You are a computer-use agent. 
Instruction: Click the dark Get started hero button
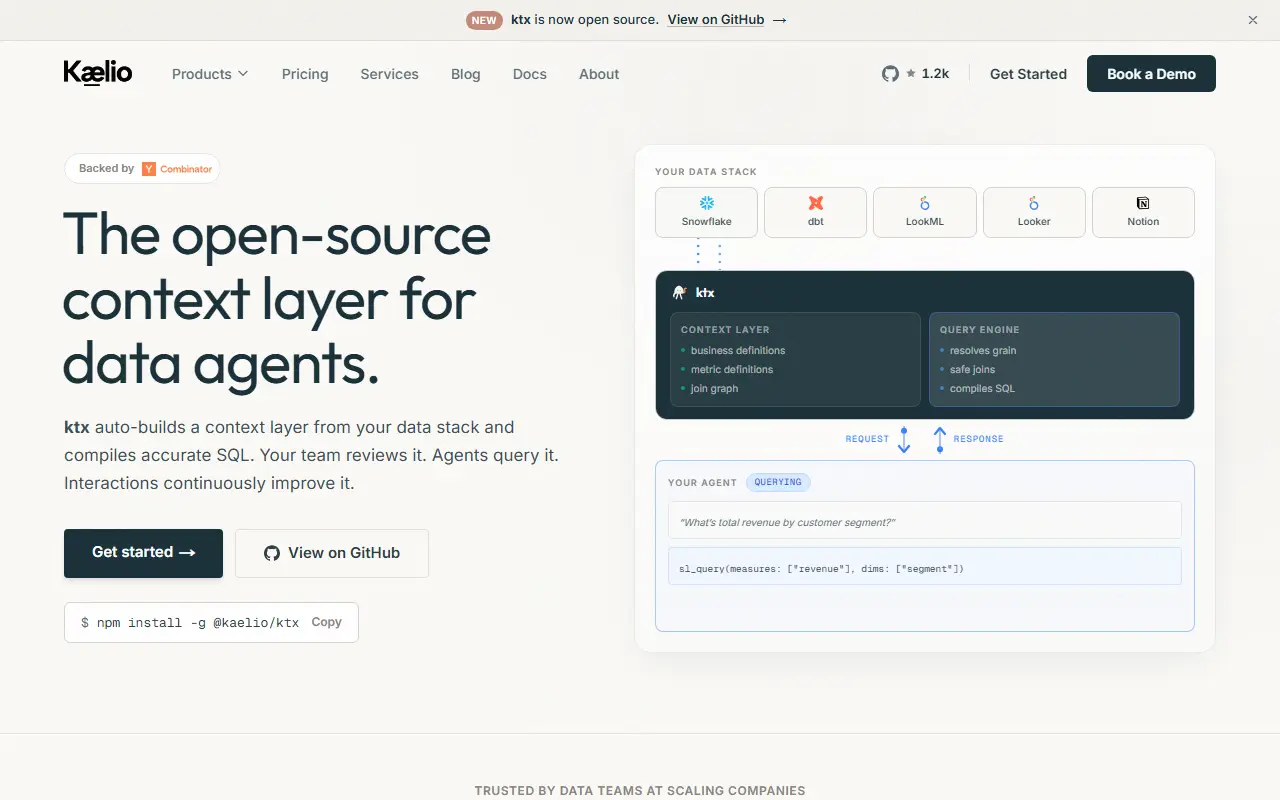143,553
